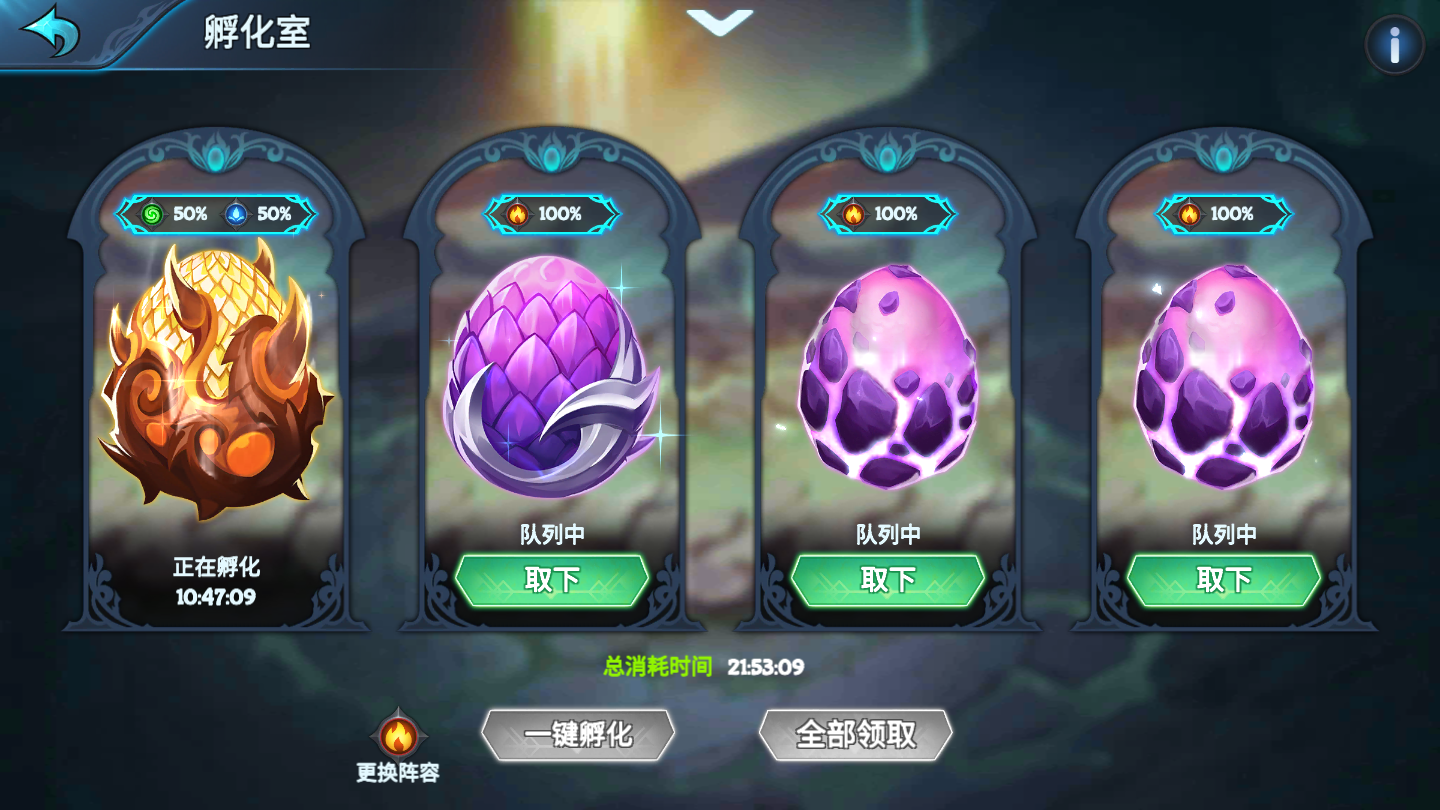Select the cracked purple egg in third slot
The height and width of the screenshot is (810, 1440).
pos(888,376)
